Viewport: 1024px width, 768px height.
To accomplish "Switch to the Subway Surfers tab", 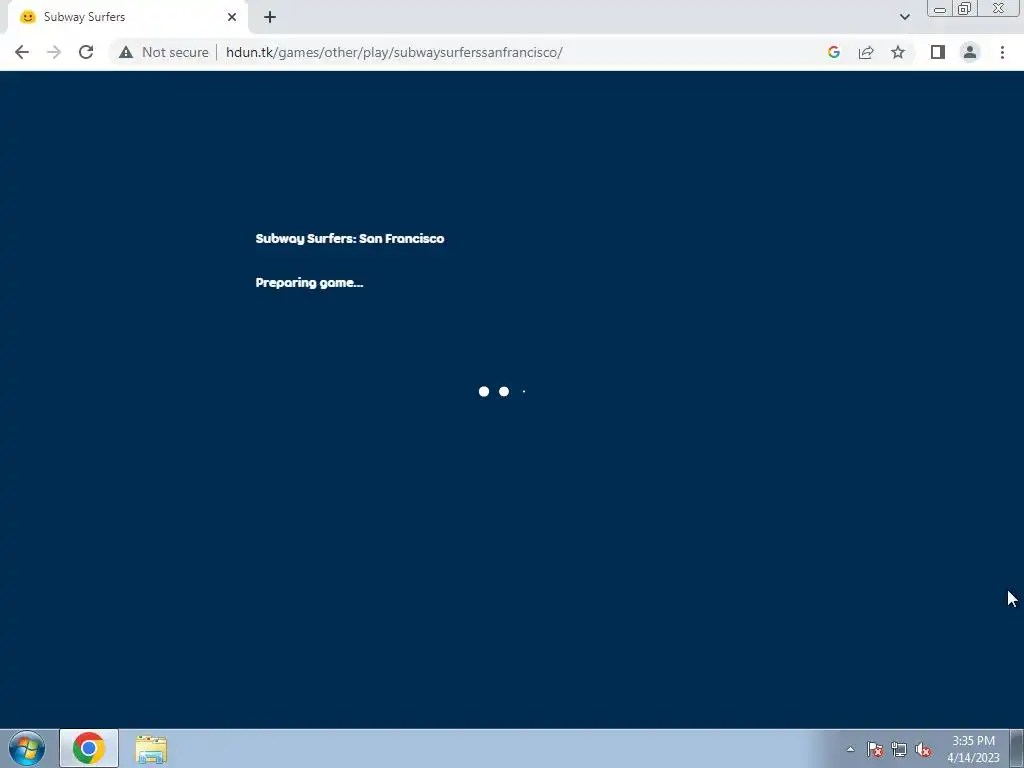I will [127, 17].
